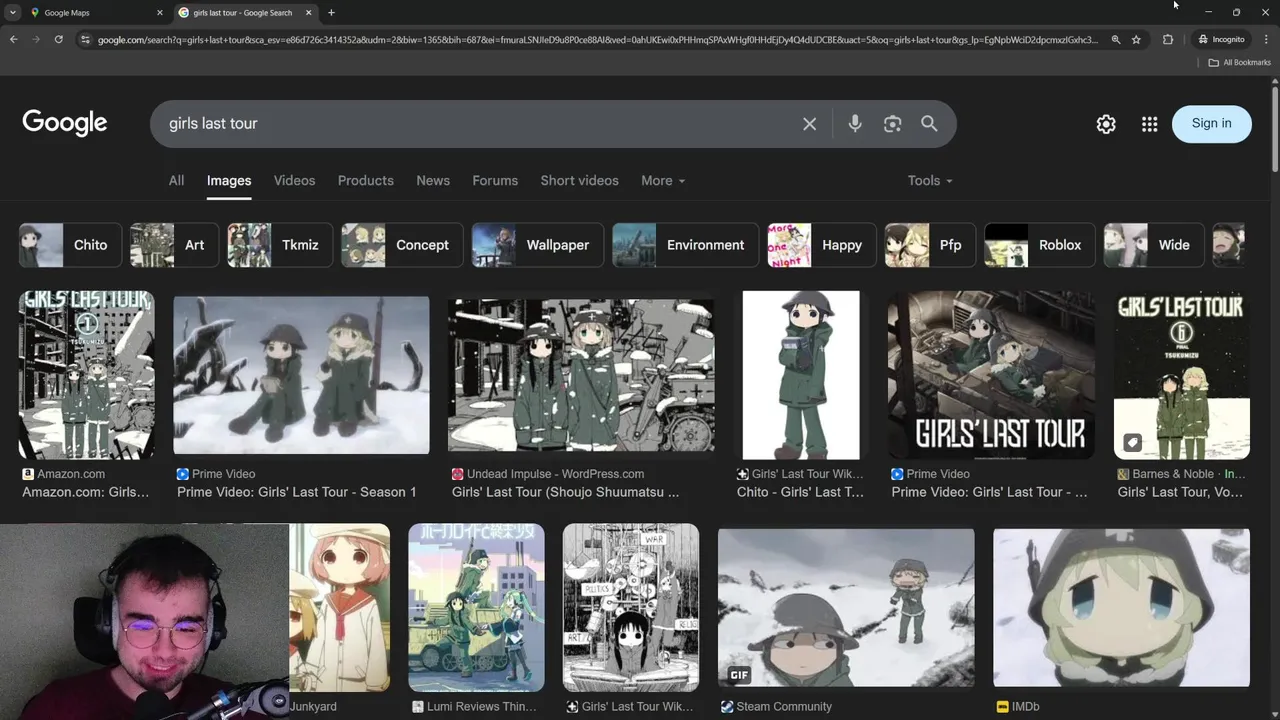Open IMDb close-up face thumbnail
This screenshot has height=720, width=1280.
pos(1121,608)
